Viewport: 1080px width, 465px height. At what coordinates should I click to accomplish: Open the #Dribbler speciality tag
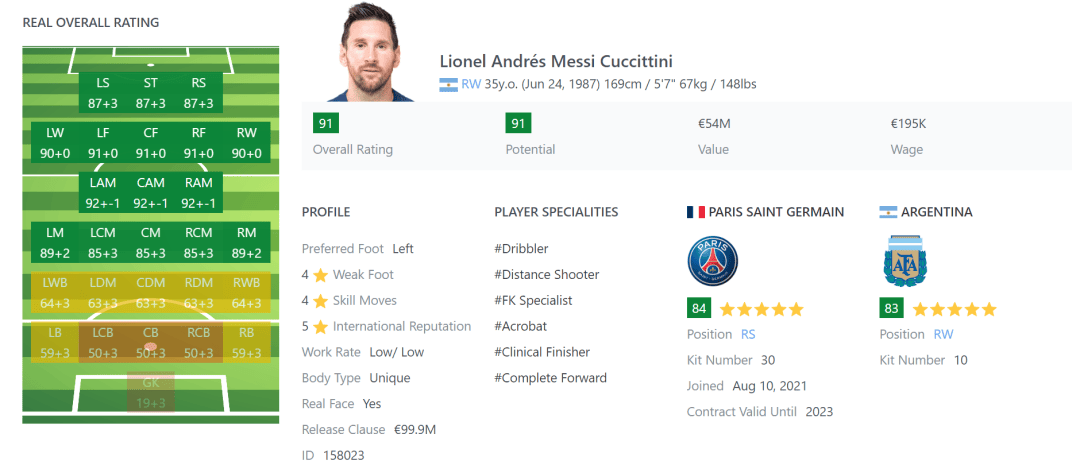(521, 249)
